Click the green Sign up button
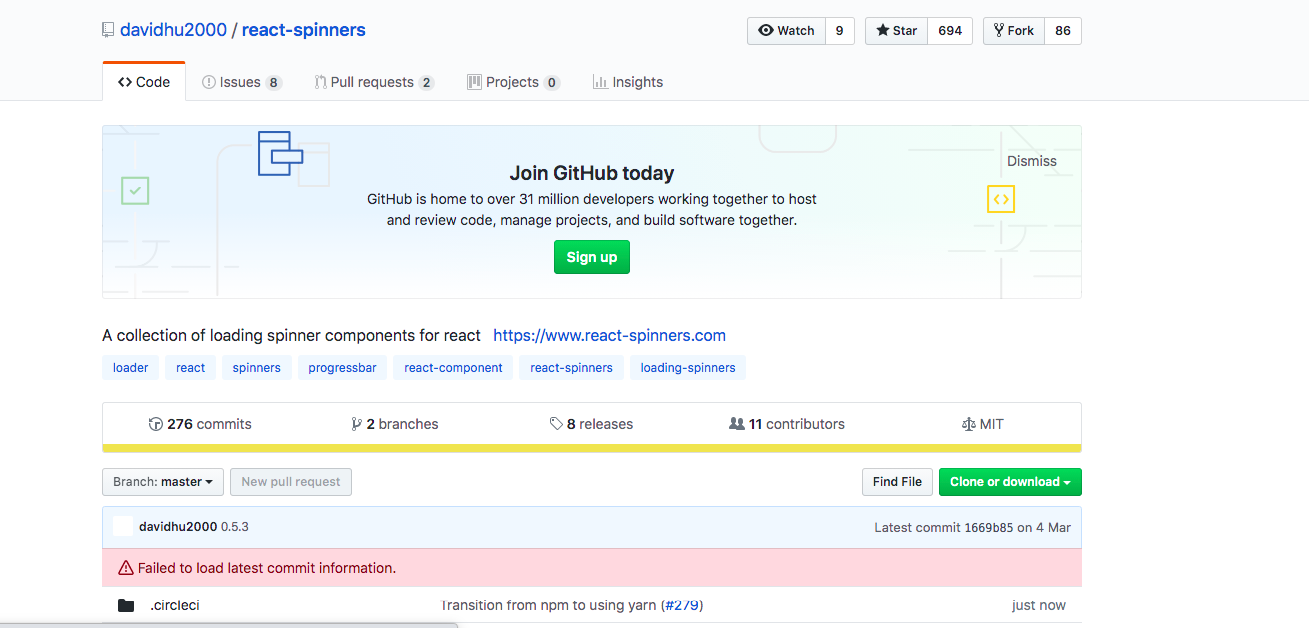1309x628 pixels. point(592,257)
